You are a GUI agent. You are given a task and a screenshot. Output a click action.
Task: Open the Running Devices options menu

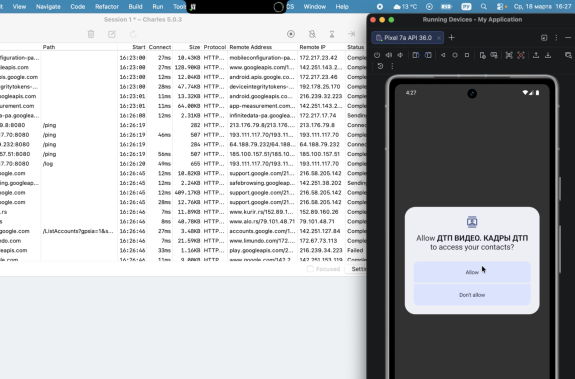pos(556,38)
